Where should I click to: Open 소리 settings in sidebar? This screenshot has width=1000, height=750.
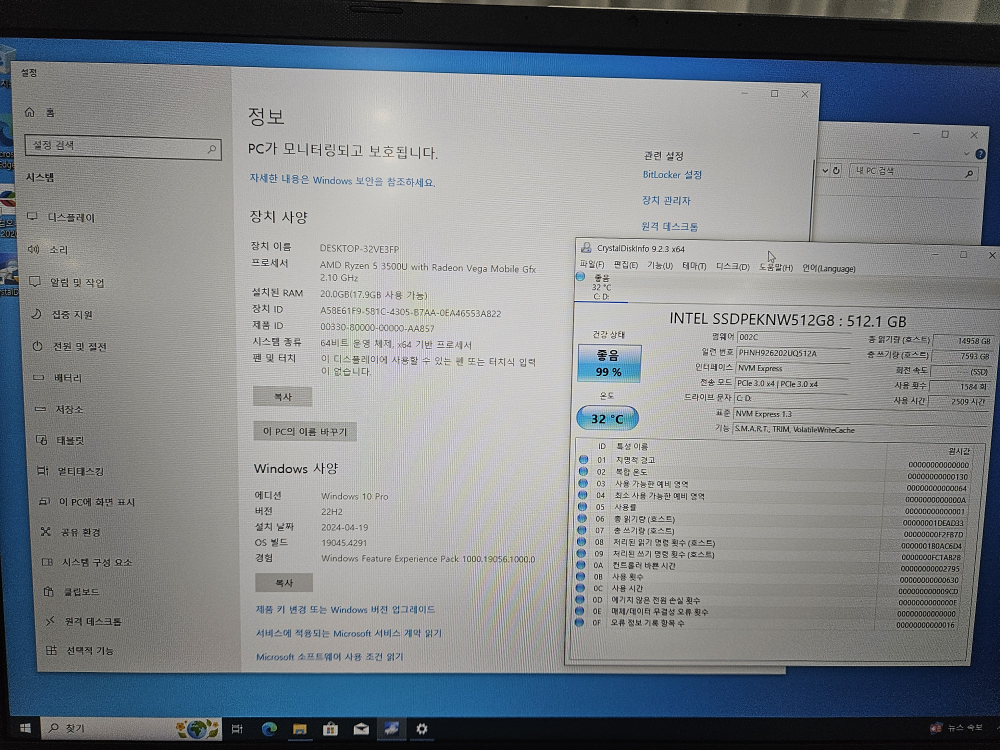pyautogui.click(x=48, y=249)
